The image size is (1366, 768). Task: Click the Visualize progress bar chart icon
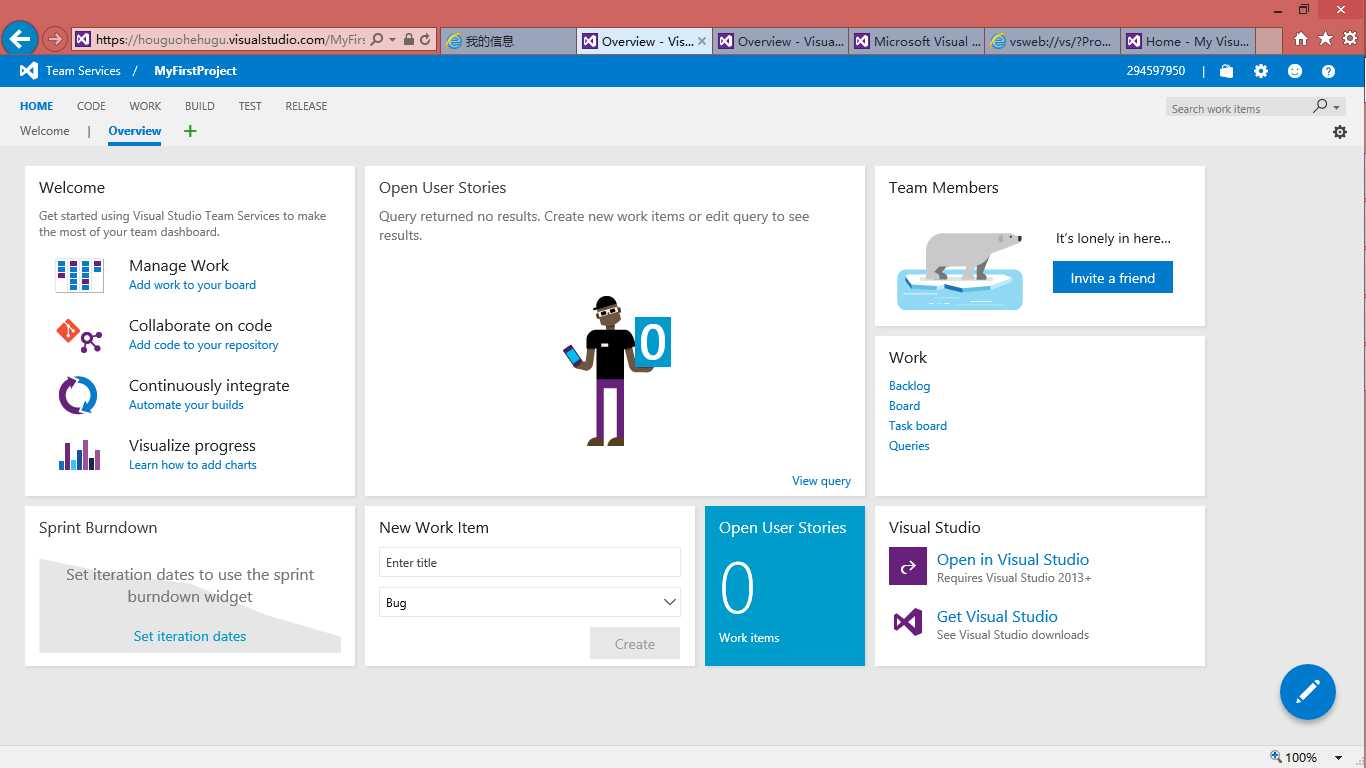(x=79, y=455)
